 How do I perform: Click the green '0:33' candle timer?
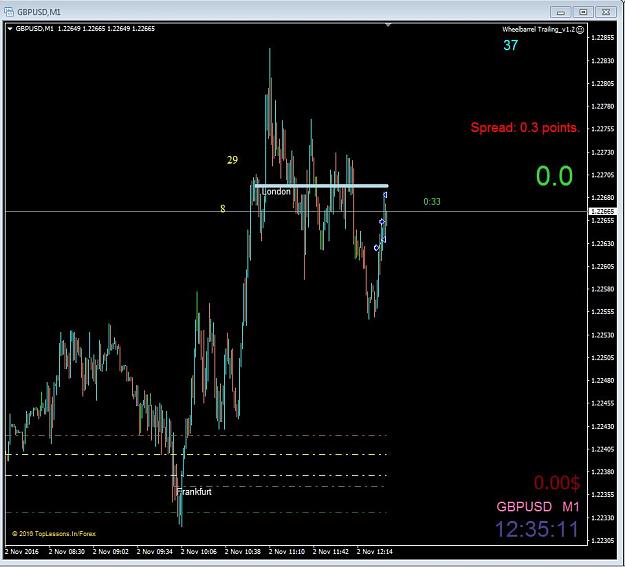coord(432,202)
